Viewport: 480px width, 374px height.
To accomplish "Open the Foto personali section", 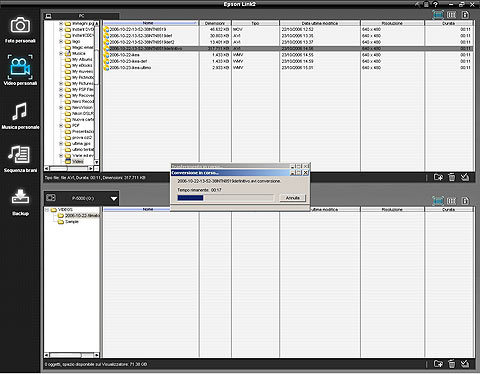I will pos(20,30).
